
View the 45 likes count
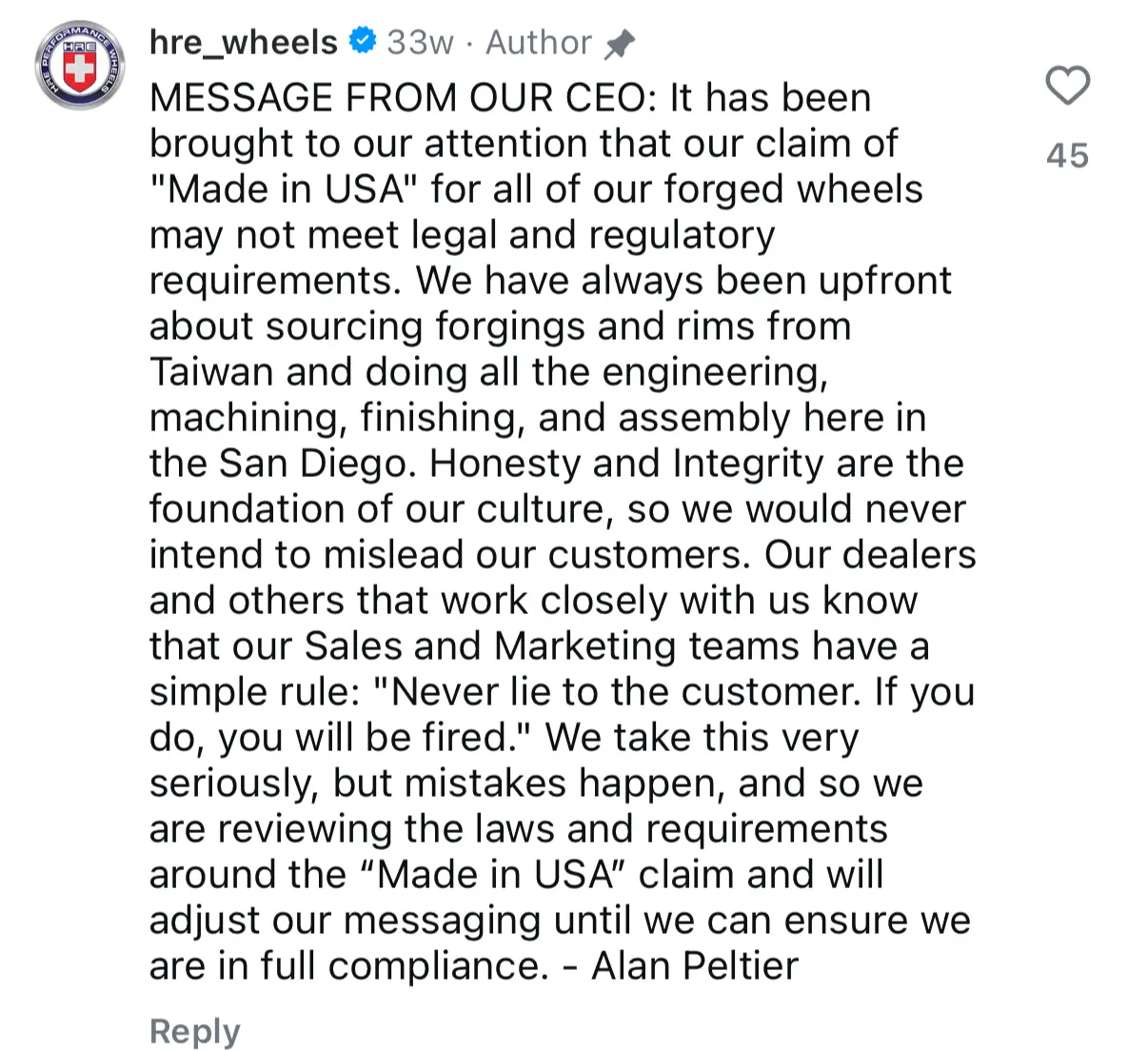(1067, 155)
